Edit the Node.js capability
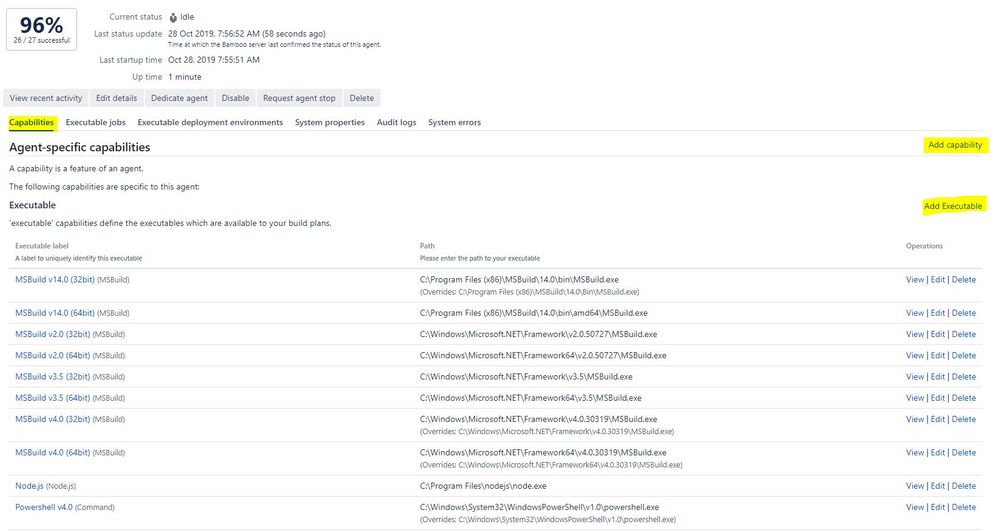This screenshot has width=999, height=532. pyautogui.click(x=938, y=486)
